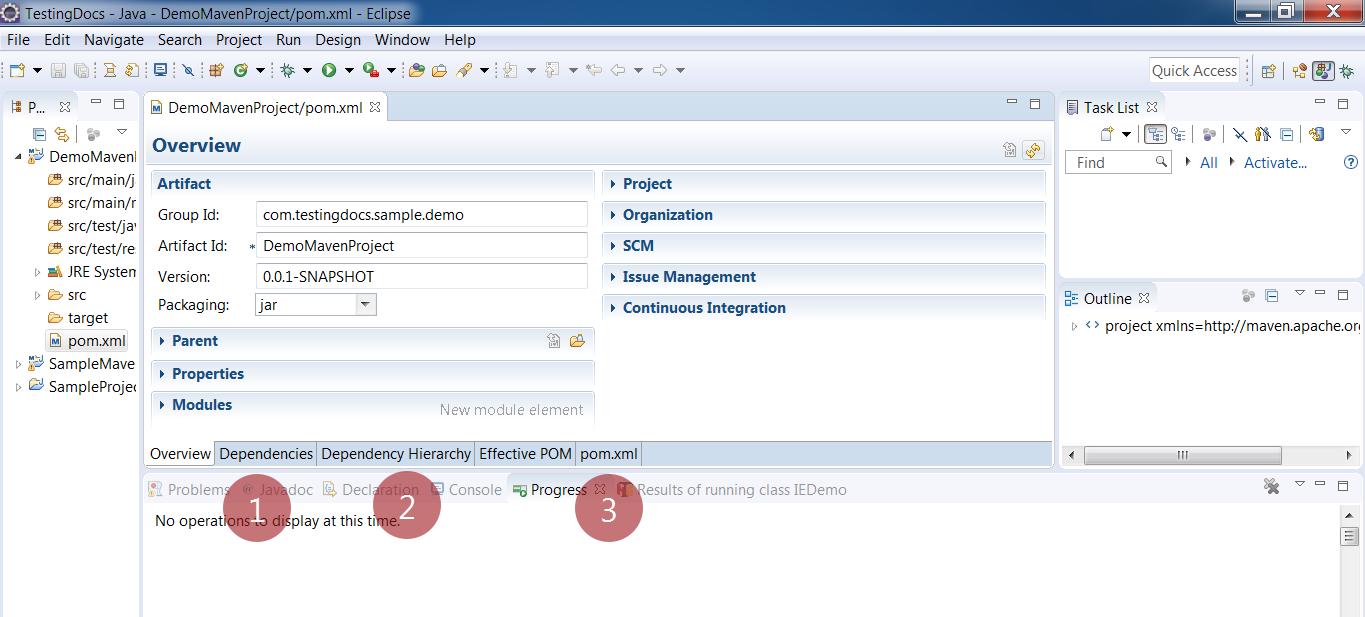Image resolution: width=1365 pixels, height=617 pixels.
Task: Open the pom.xml source tab
Action: (x=609, y=454)
